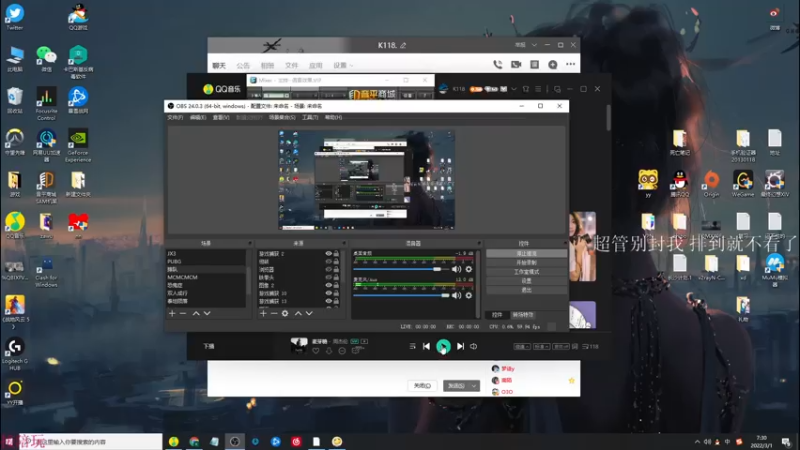Open the OBS 场景集合(S) menu

coord(282,117)
